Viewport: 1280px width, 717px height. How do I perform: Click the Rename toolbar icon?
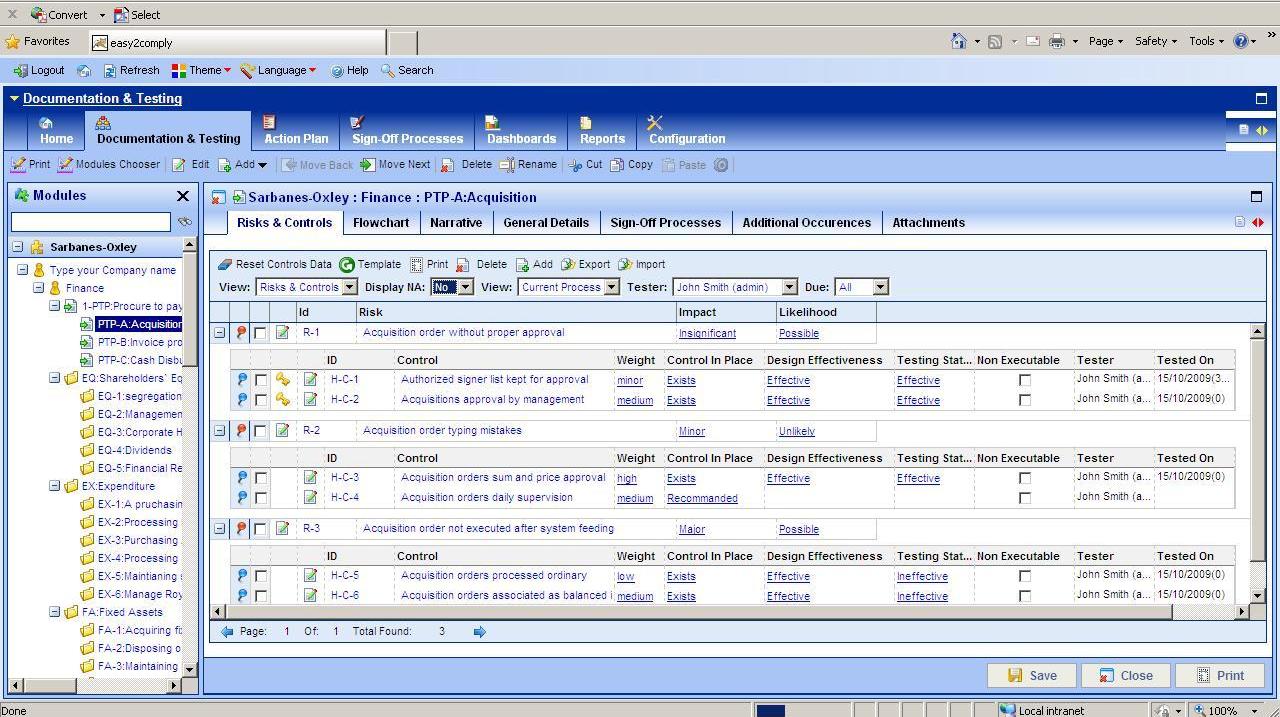coord(506,165)
